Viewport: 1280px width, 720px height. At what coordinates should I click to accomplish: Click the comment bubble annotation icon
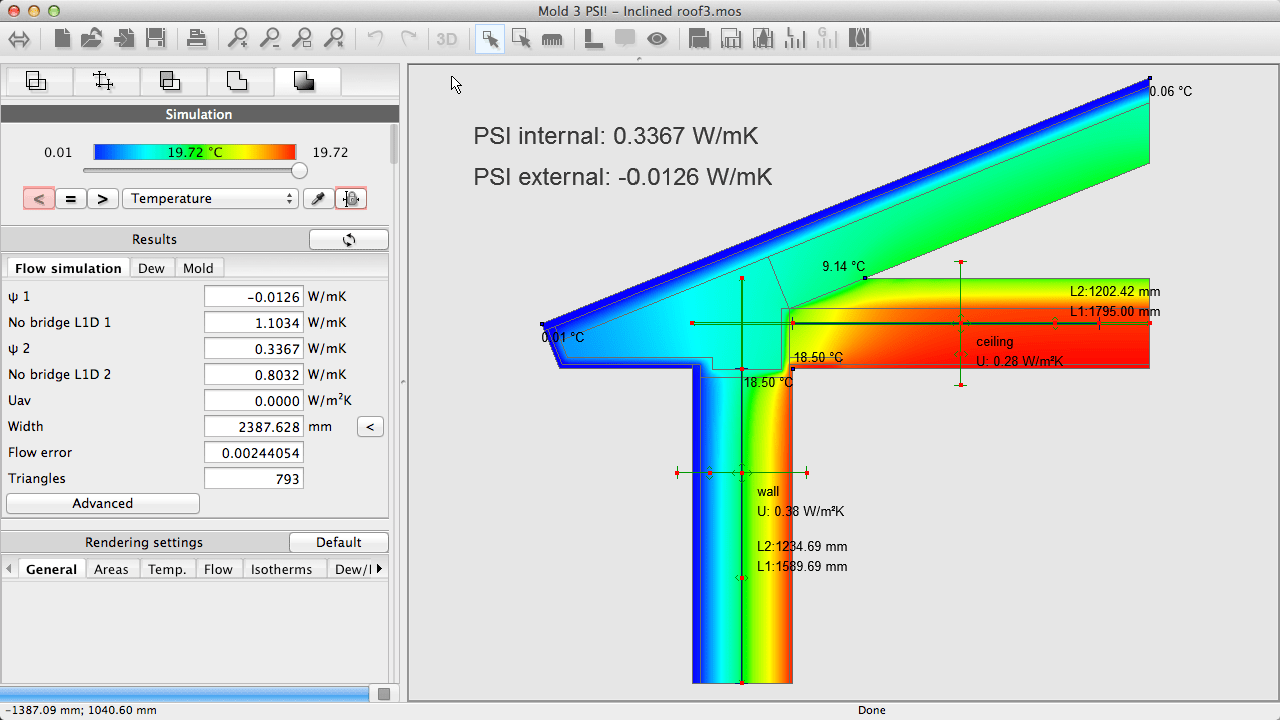[626, 38]
